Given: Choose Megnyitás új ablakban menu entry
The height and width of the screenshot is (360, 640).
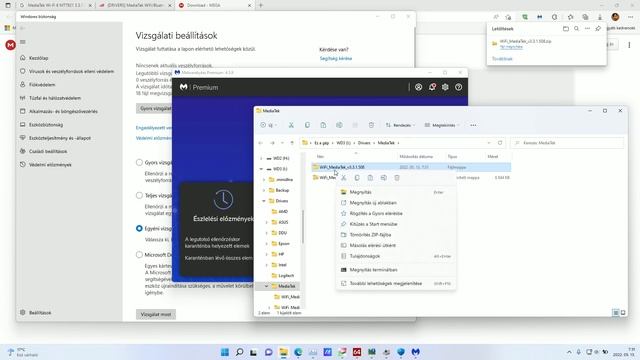Looking at the screenshot, I should 396,203.
